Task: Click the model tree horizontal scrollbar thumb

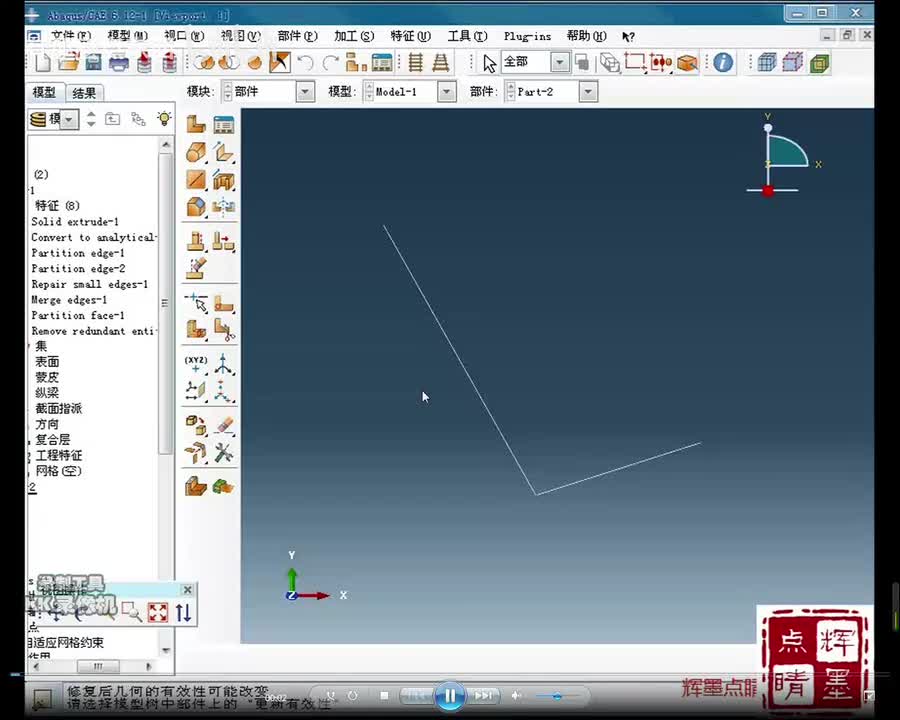Action: pyautogui.click(x=98, y=667)
